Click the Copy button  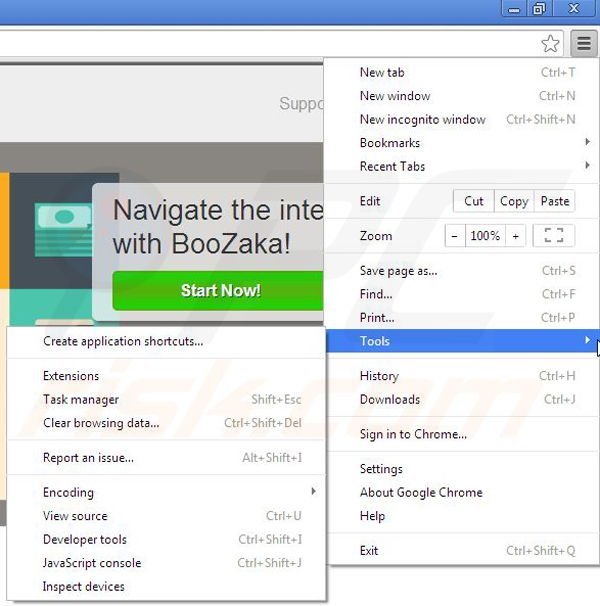click(x=514, y=201)
